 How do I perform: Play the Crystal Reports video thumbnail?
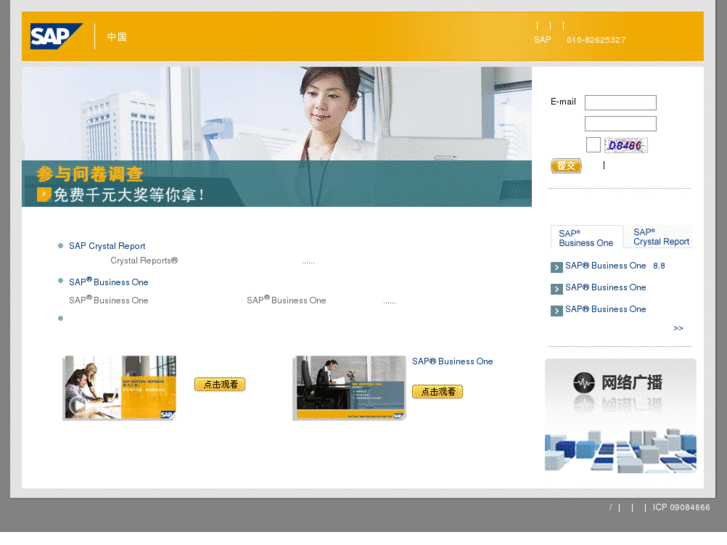120,387
